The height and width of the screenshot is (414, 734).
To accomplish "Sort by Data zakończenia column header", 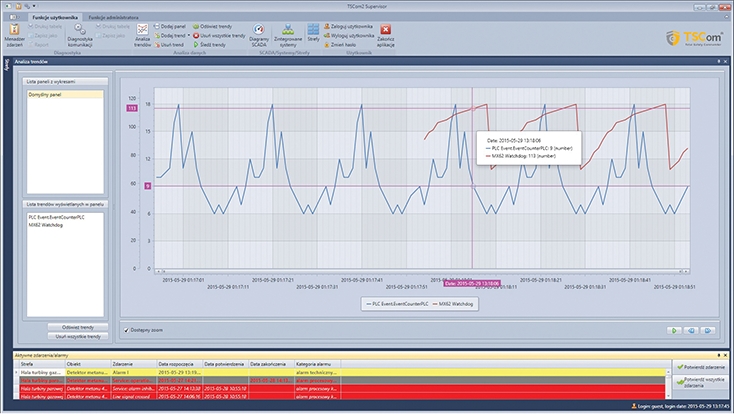I will (x=271, y=364).
